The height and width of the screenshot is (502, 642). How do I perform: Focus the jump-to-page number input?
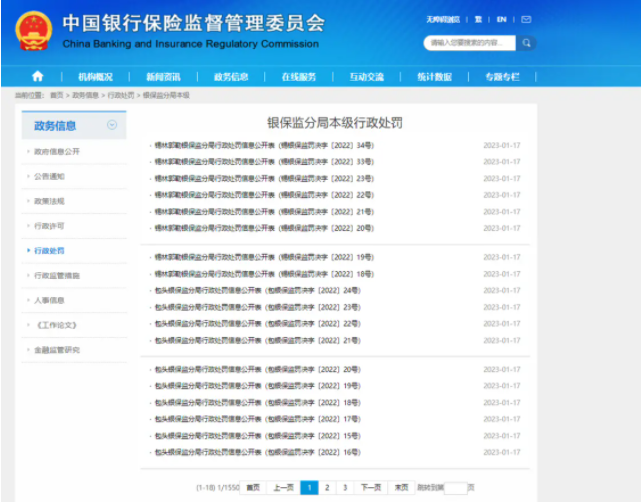tap(455, 488)
